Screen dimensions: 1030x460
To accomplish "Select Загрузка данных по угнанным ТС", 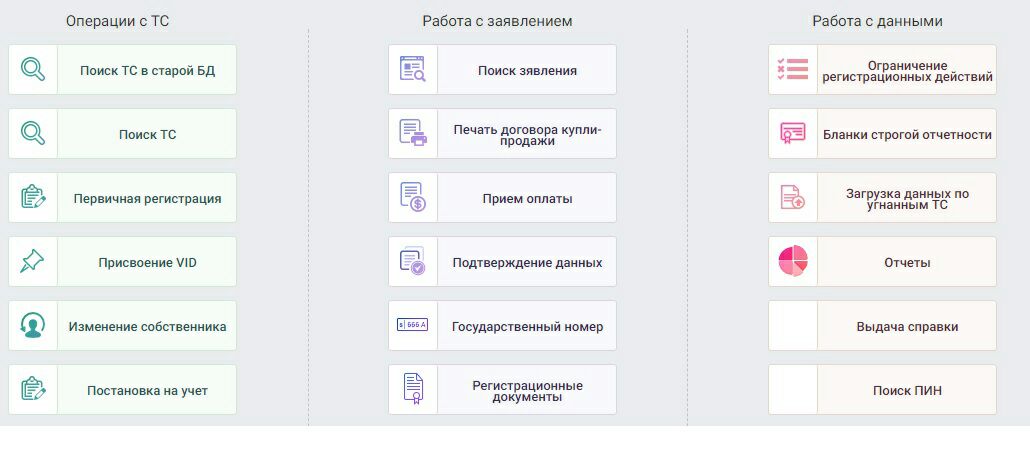I will pyautogui.click(x=882, y=197).
